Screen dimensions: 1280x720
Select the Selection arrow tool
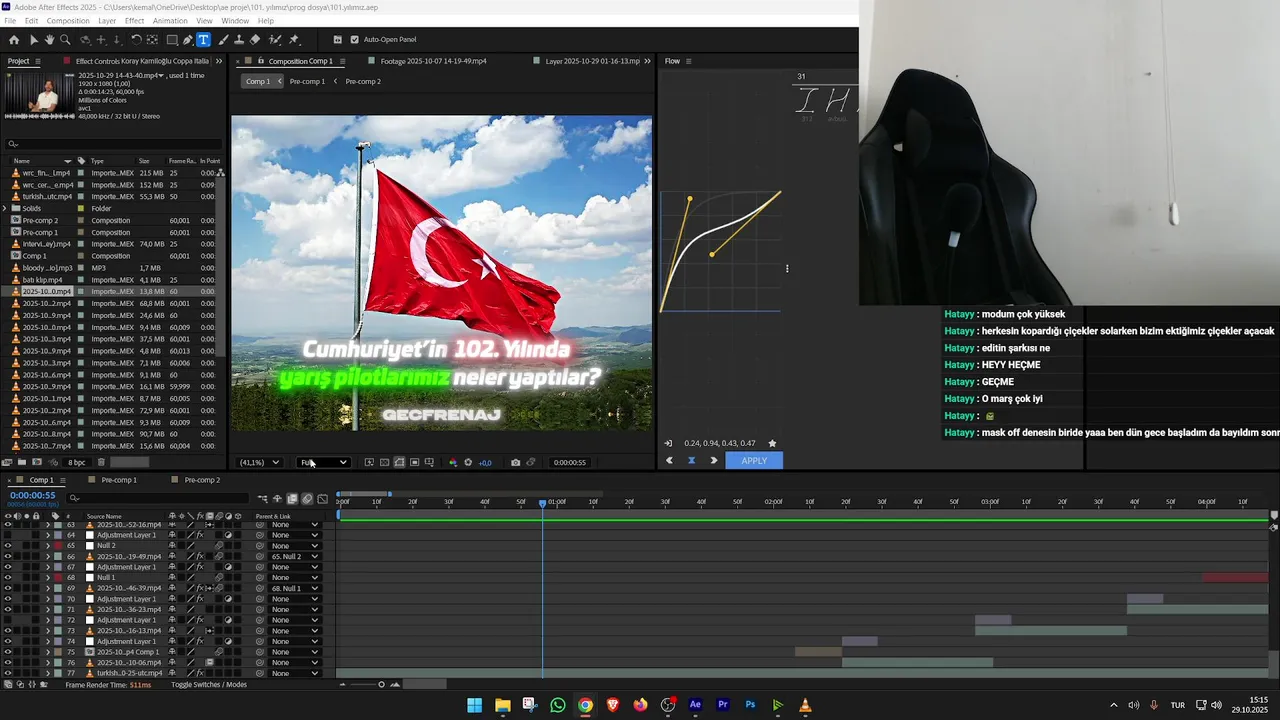[34, 40]
